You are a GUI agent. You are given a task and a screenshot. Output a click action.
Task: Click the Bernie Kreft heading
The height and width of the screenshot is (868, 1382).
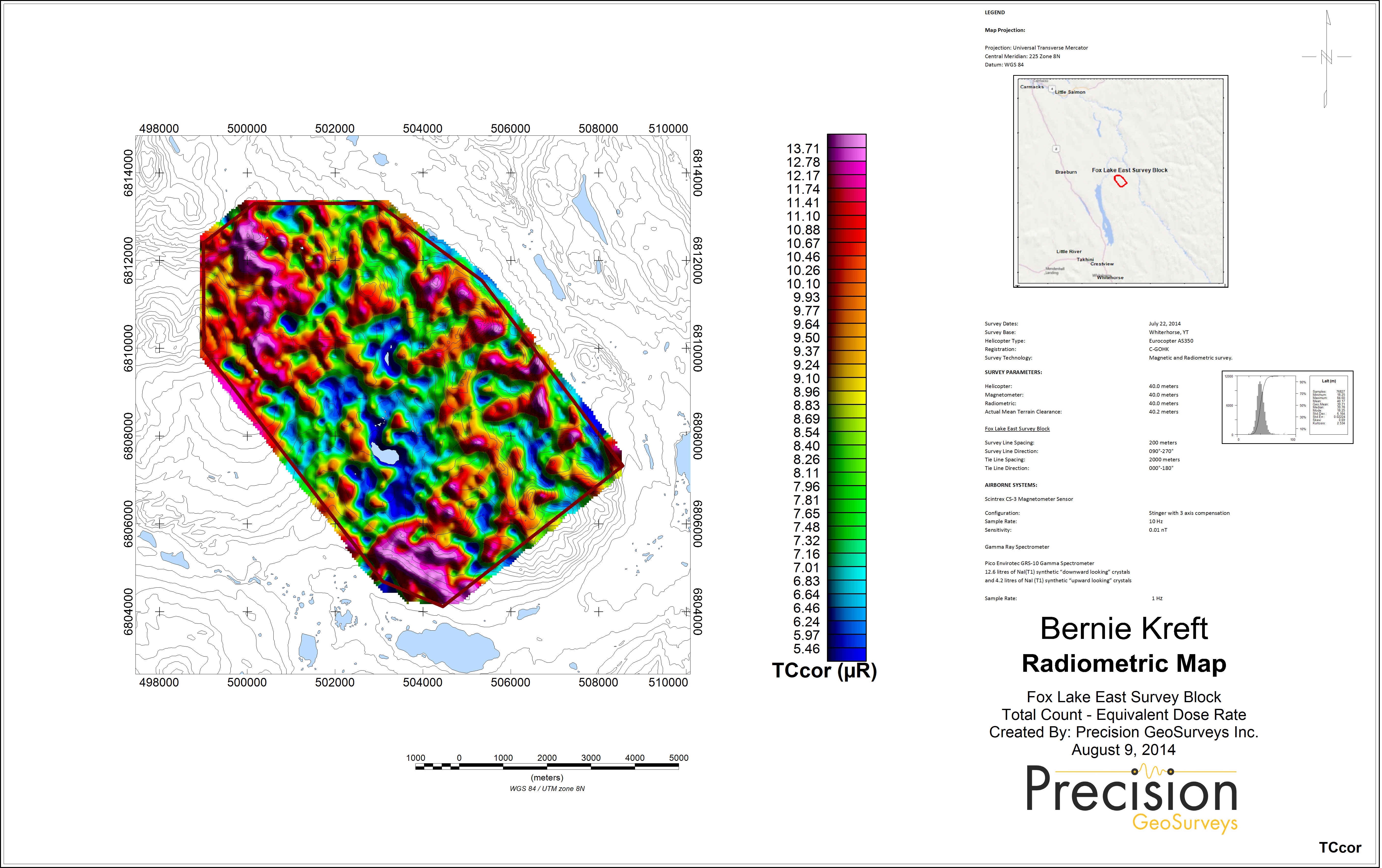[x=1124, y=629]
